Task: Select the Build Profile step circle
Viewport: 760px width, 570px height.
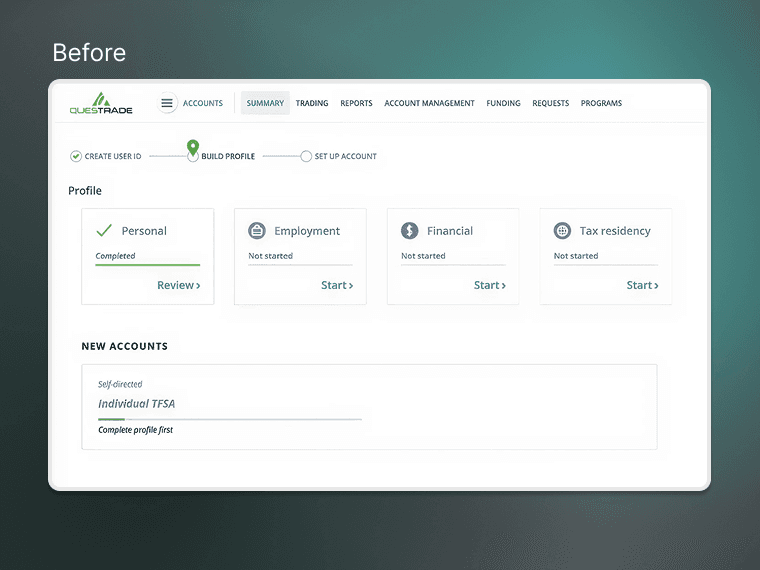Action: (x=193, y=157)
